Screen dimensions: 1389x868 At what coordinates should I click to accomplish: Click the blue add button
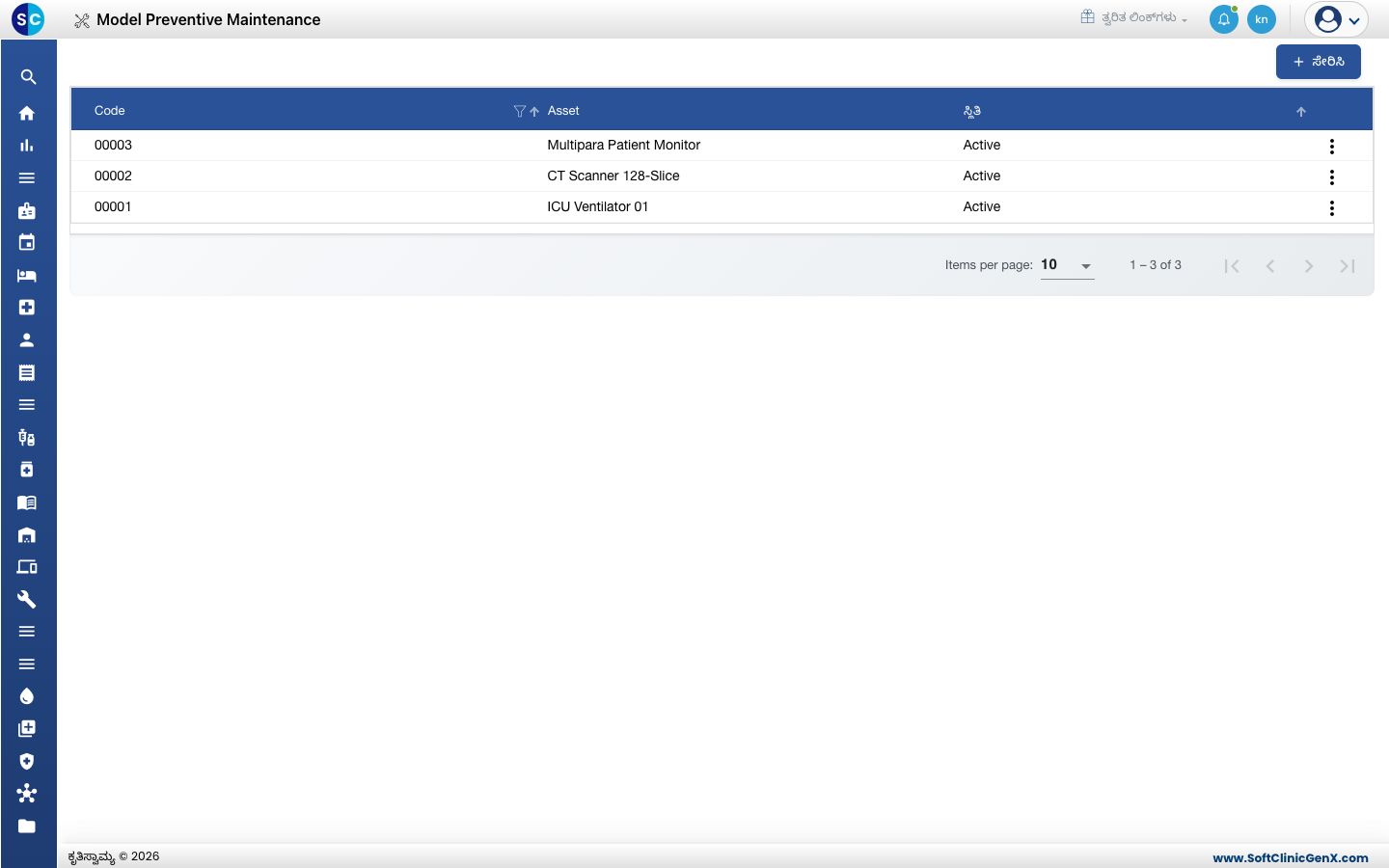[x=1319, y=62]
